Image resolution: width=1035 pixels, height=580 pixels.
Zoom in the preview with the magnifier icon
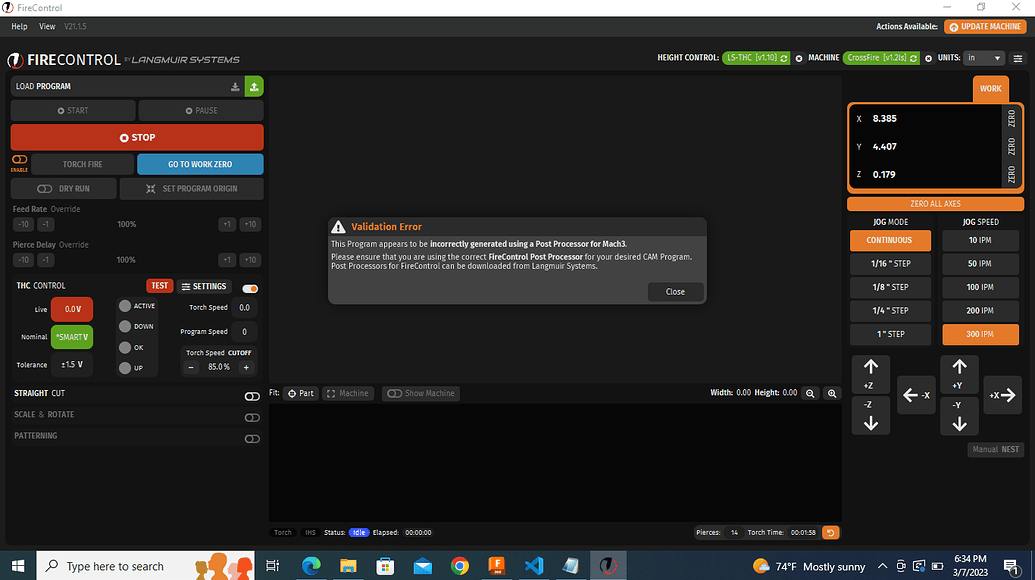tap(831, 394)
